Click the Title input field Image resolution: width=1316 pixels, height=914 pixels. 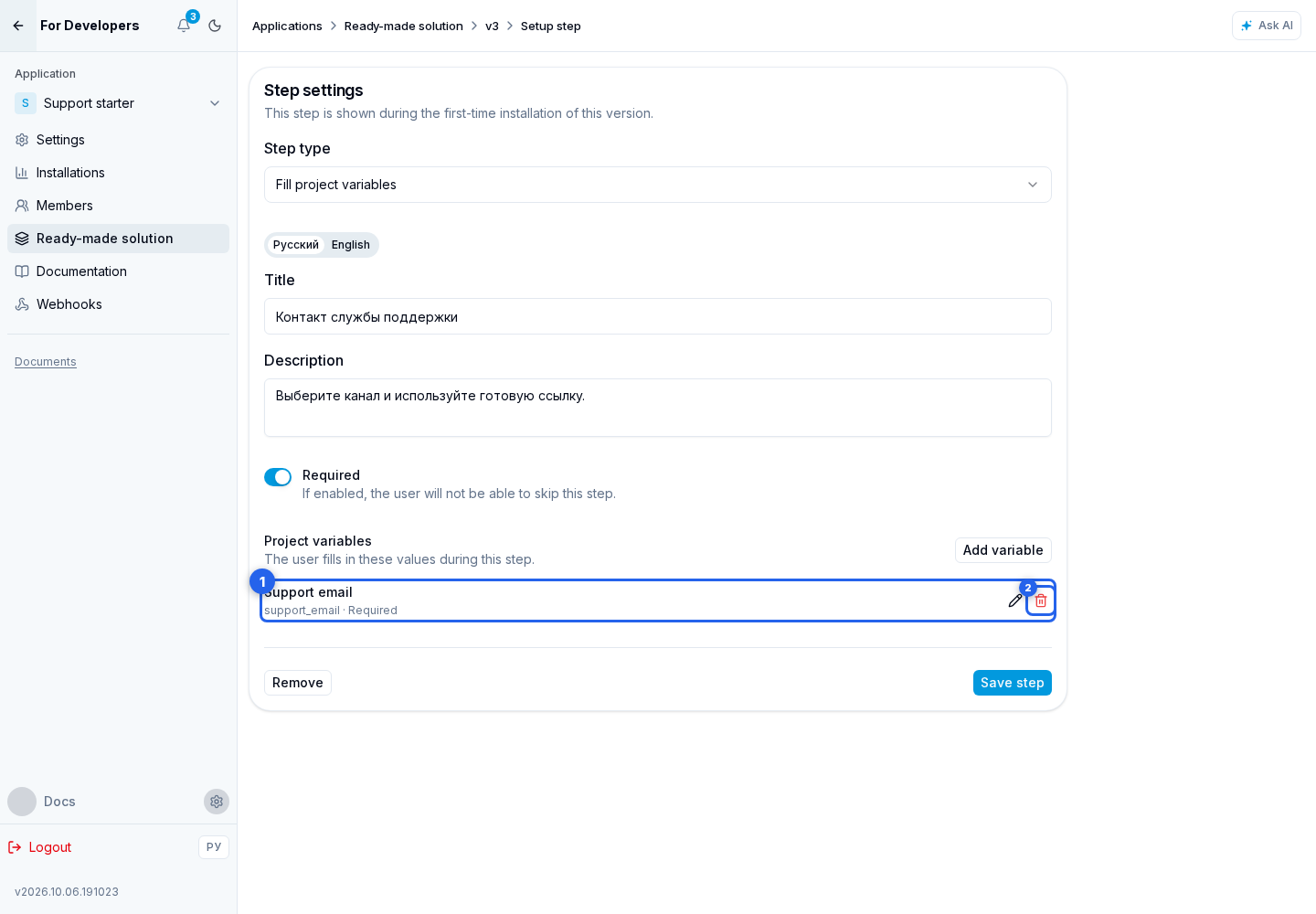coord(657,316)
